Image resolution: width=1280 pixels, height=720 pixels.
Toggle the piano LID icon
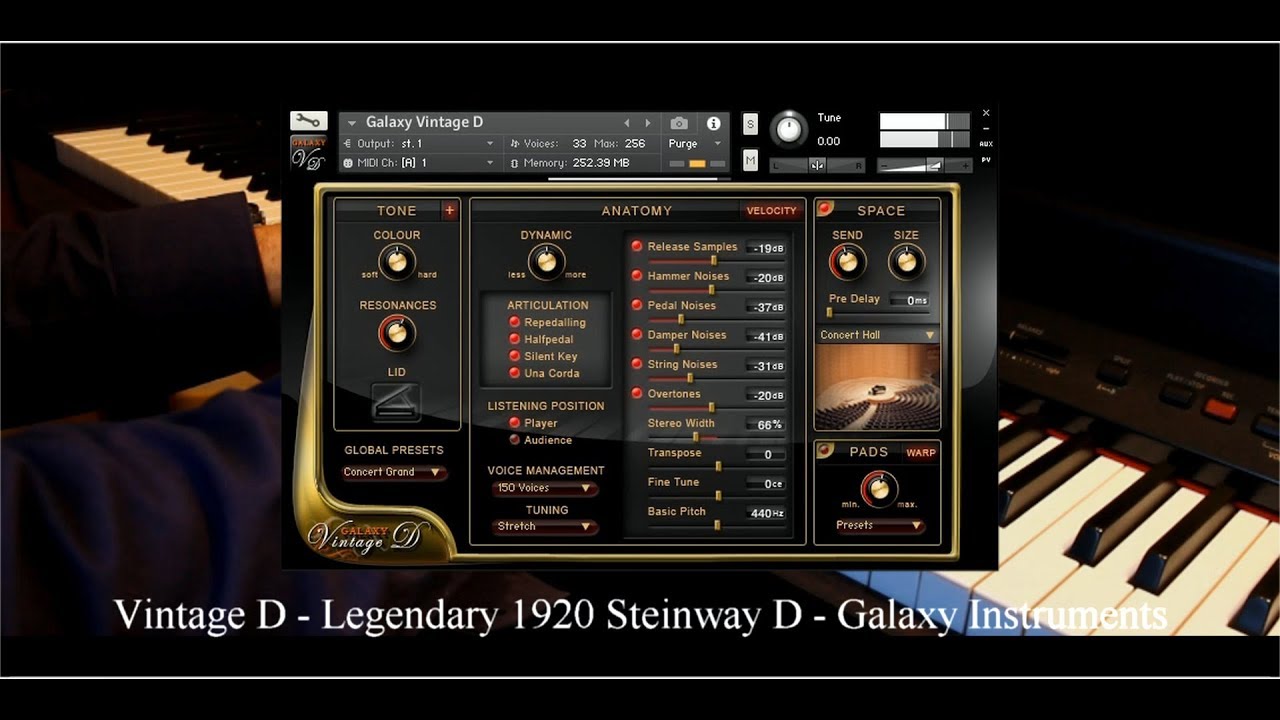[396, 402]
